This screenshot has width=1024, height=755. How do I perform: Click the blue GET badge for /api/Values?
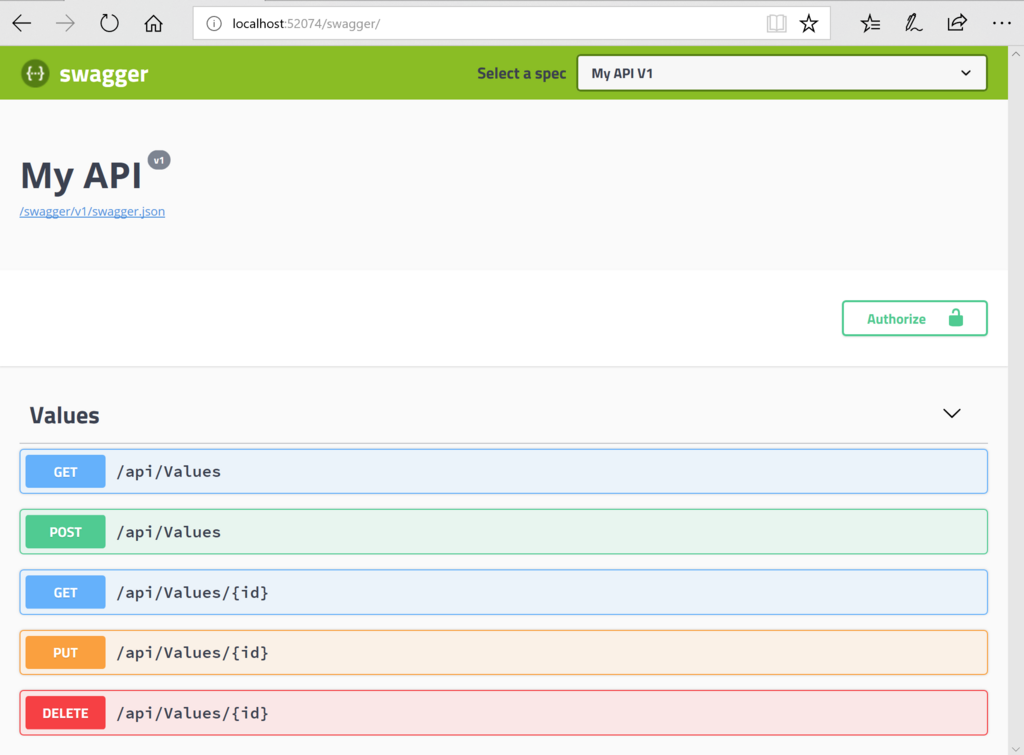coord(65,472)
